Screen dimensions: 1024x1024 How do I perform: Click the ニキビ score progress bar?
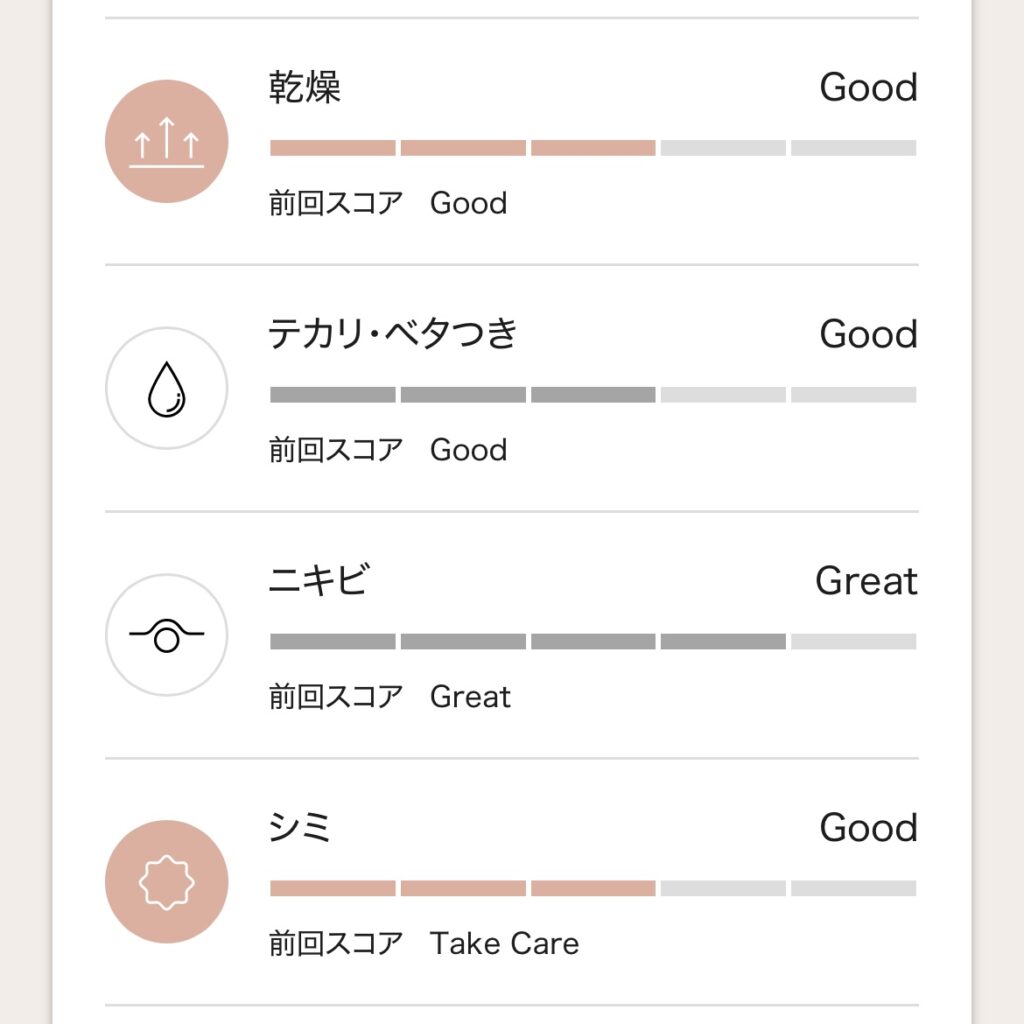592,642
